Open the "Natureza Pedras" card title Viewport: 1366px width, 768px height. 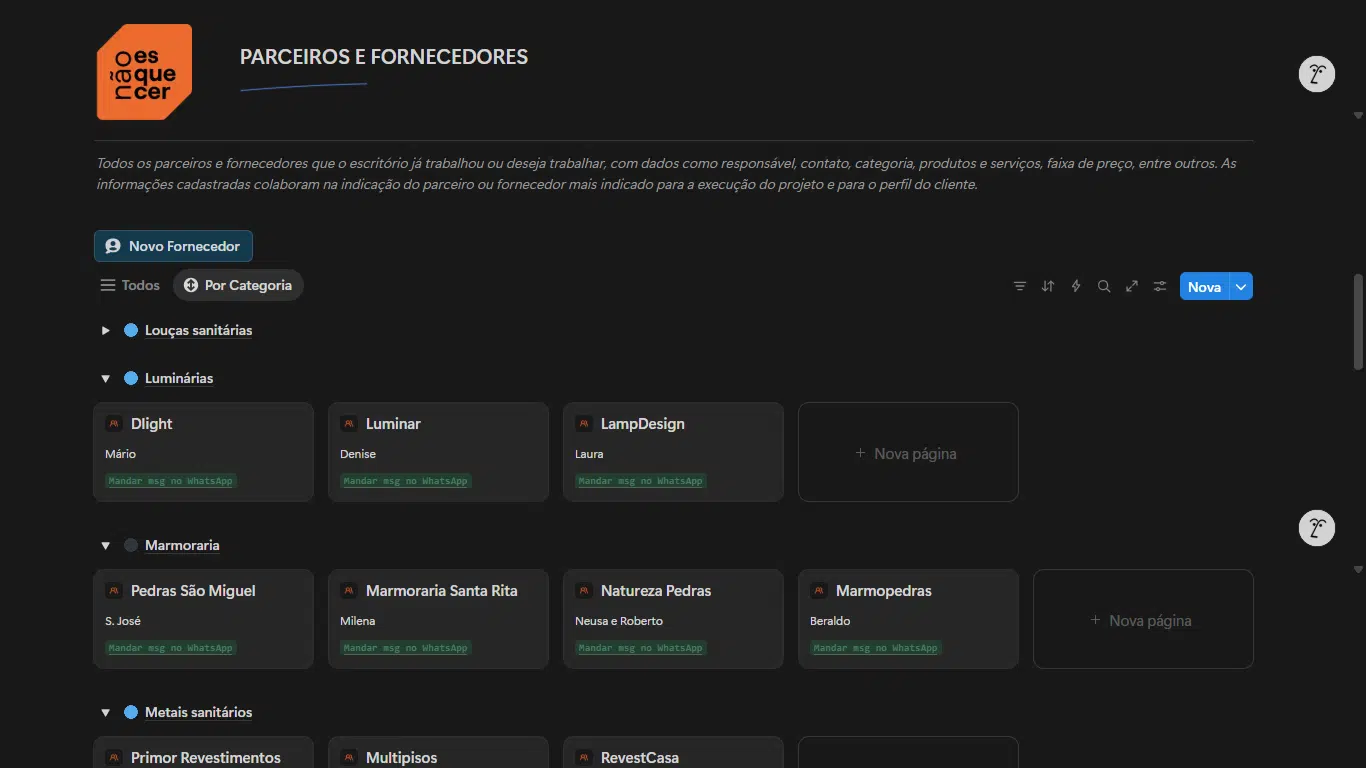[x=656, y=591]
